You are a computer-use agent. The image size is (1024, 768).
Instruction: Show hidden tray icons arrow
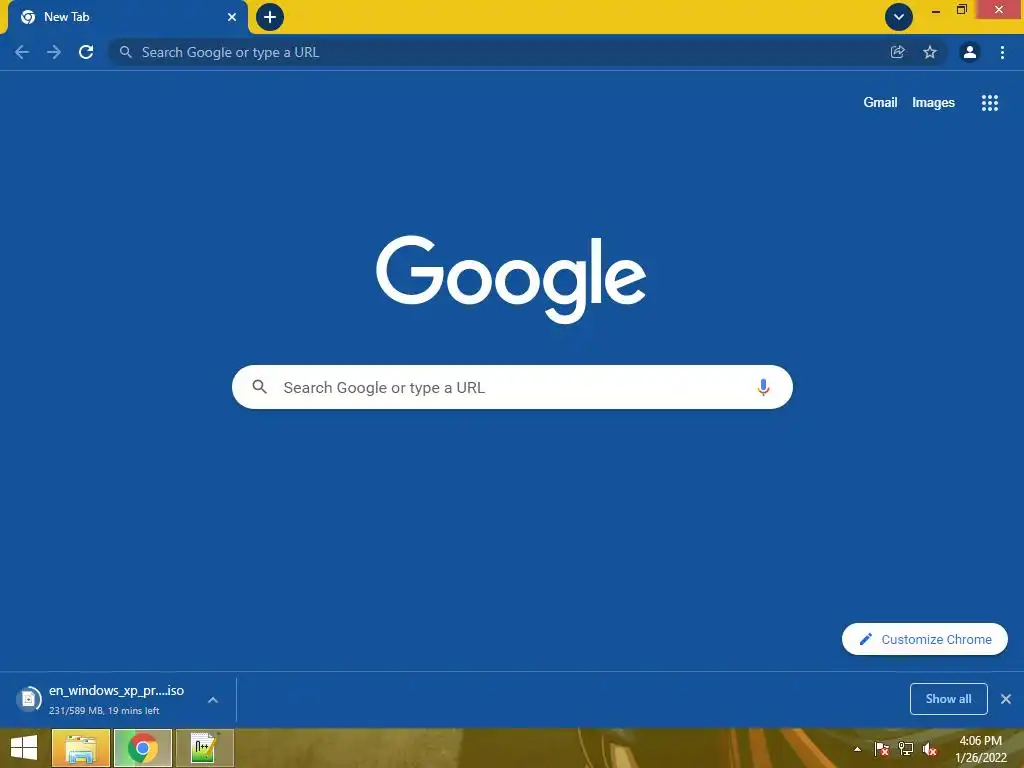857,749
